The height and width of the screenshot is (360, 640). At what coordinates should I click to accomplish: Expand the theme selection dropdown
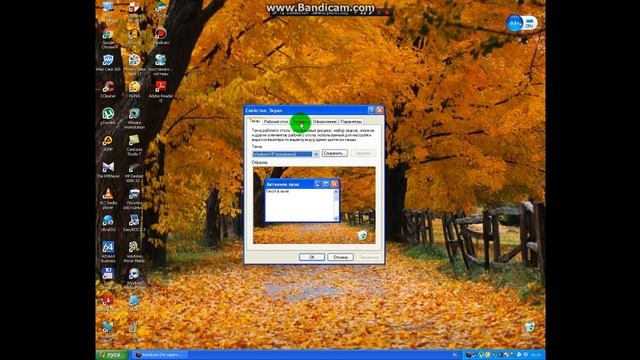click(316, 154)
